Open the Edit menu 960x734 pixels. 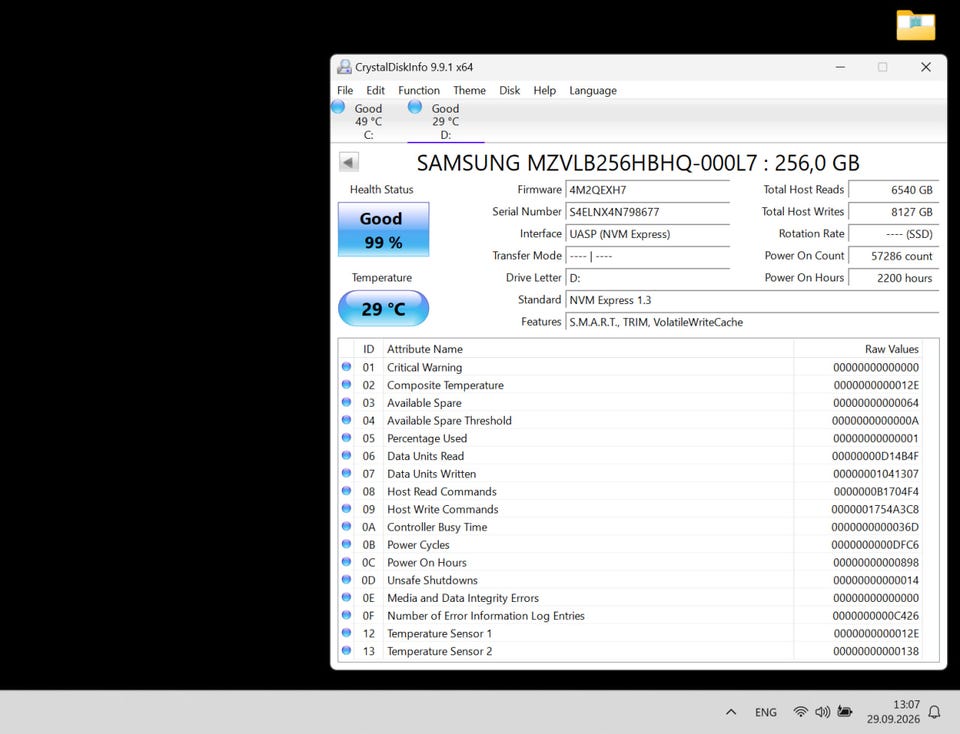(375, 90)
